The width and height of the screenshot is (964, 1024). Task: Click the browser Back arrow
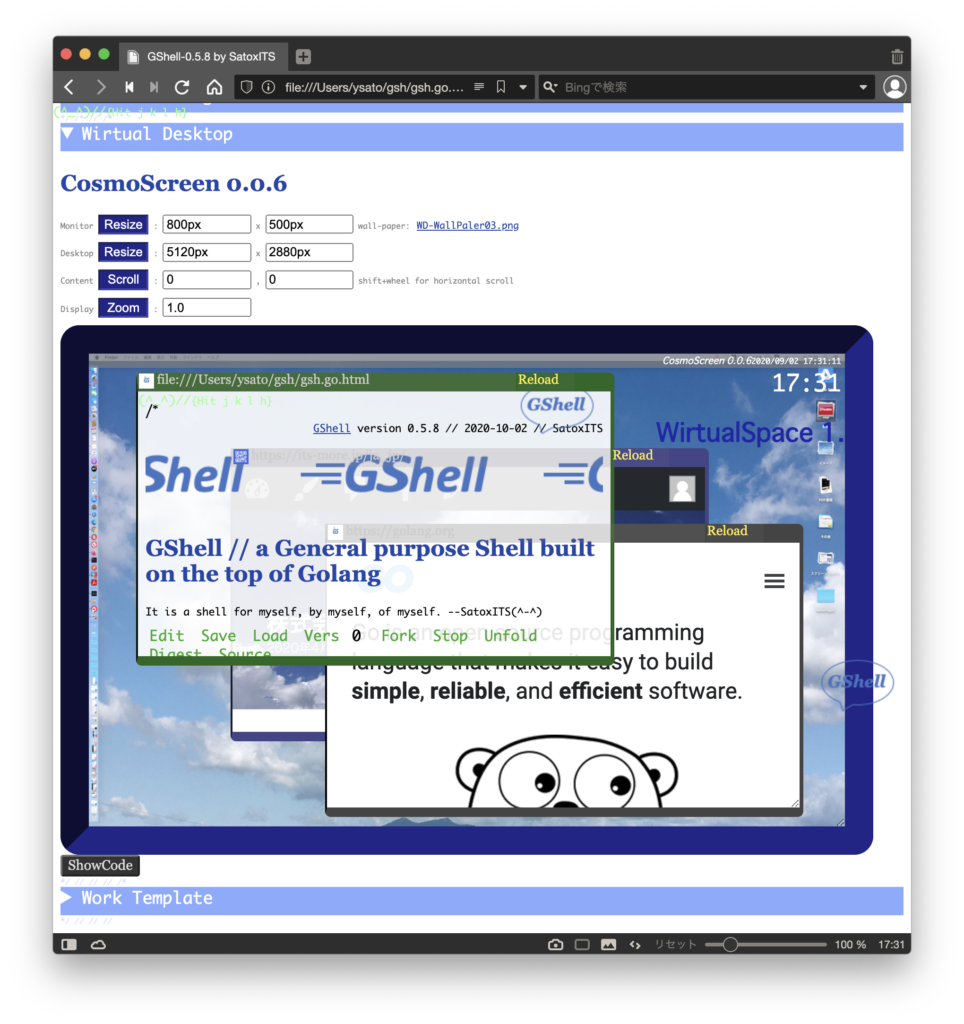[x=69, y=87]
